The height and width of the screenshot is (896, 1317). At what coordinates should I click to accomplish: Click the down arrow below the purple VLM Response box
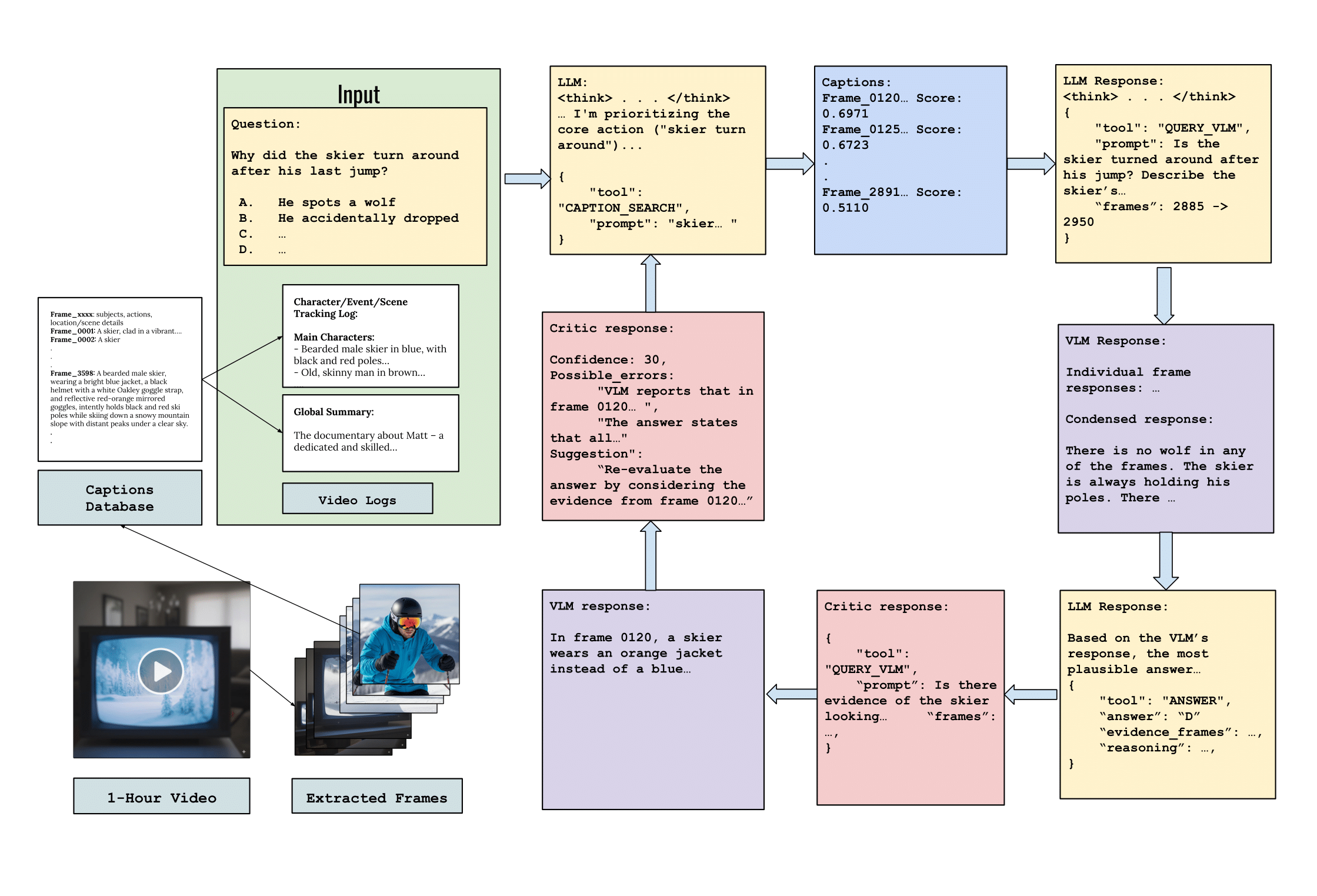click(x=1165, y=561)
